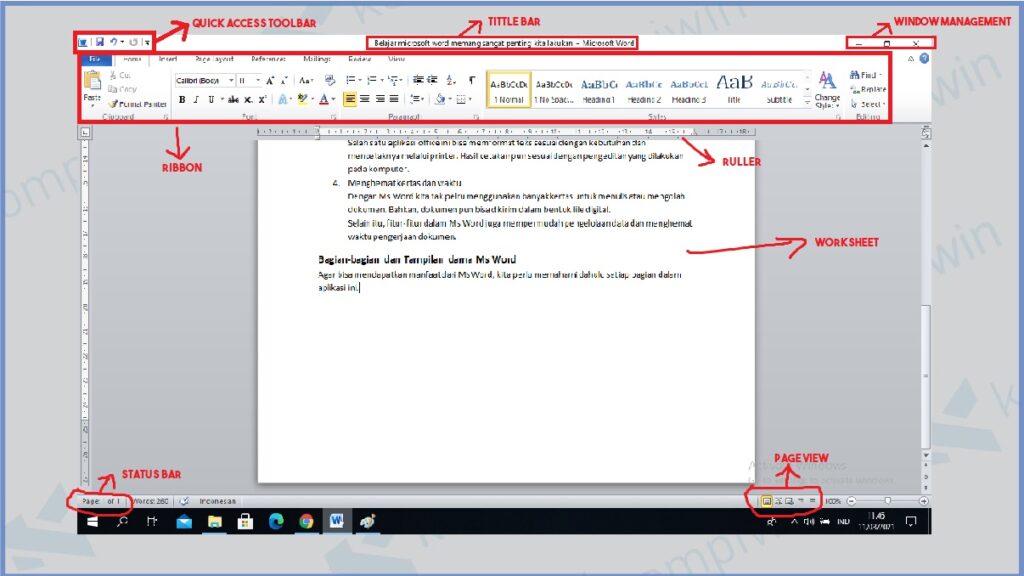Expand the font size dropdown
This screenshot has width=1024, height=576.
pyautogui.click(x=257, y=80)
